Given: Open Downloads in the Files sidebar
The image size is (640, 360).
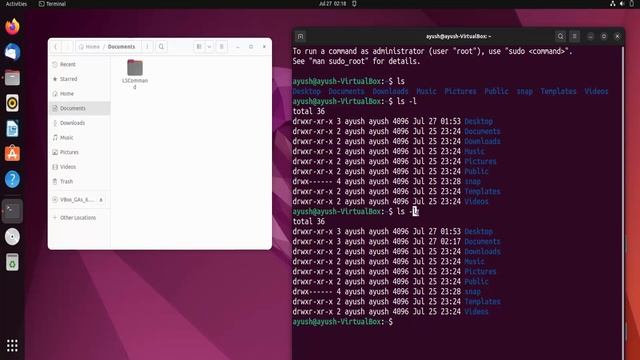Looking at the screenshot, I should [80, 123].
